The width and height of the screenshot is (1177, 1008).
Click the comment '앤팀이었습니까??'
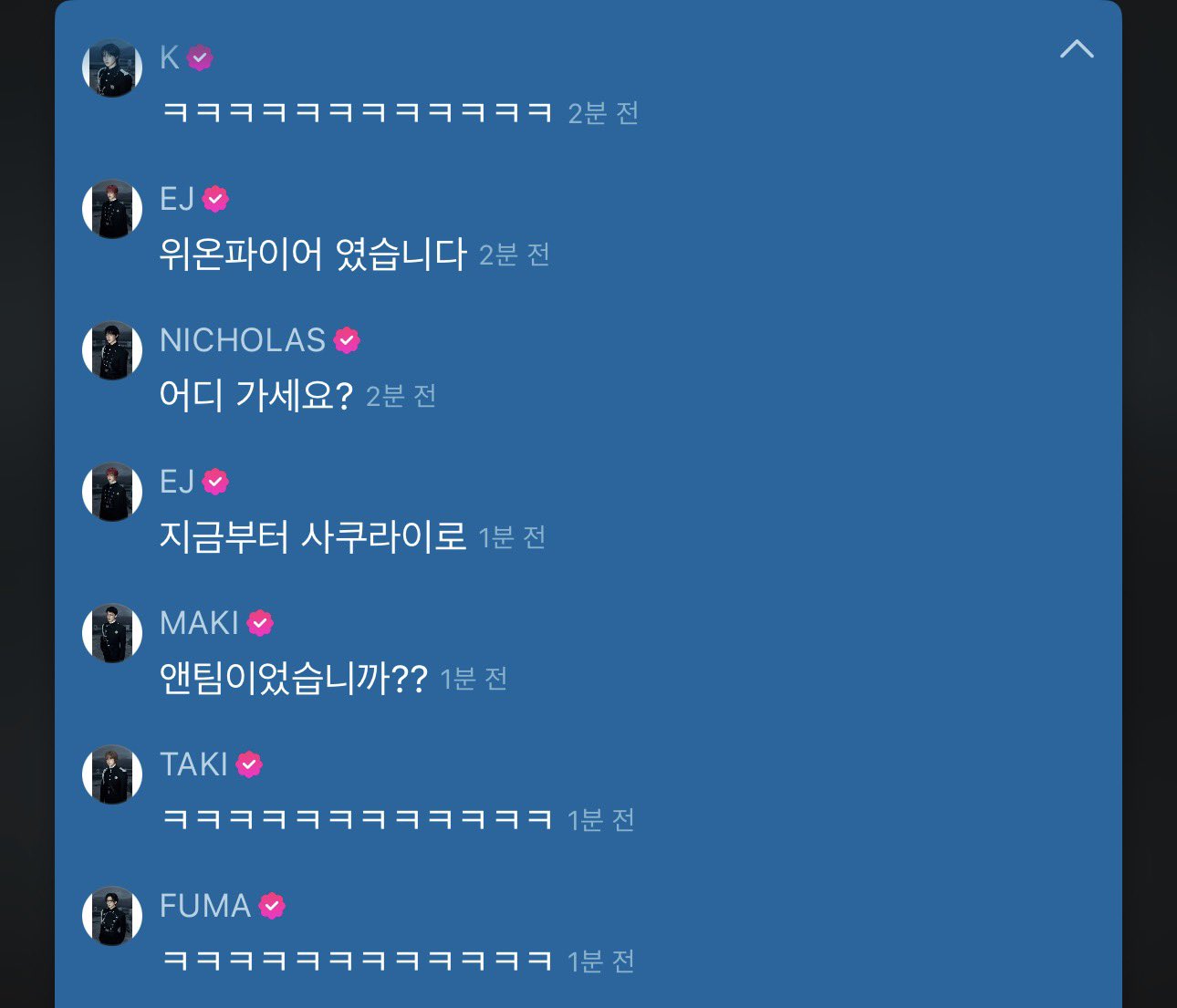point(293,678)
